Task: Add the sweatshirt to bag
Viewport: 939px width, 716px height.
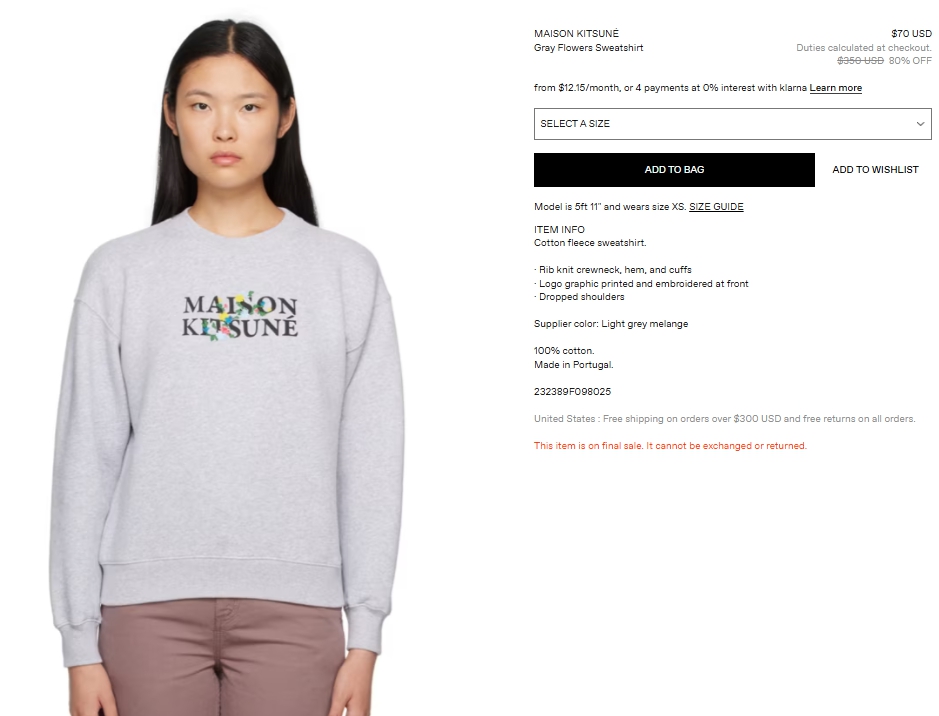Action: coord(674,170)
